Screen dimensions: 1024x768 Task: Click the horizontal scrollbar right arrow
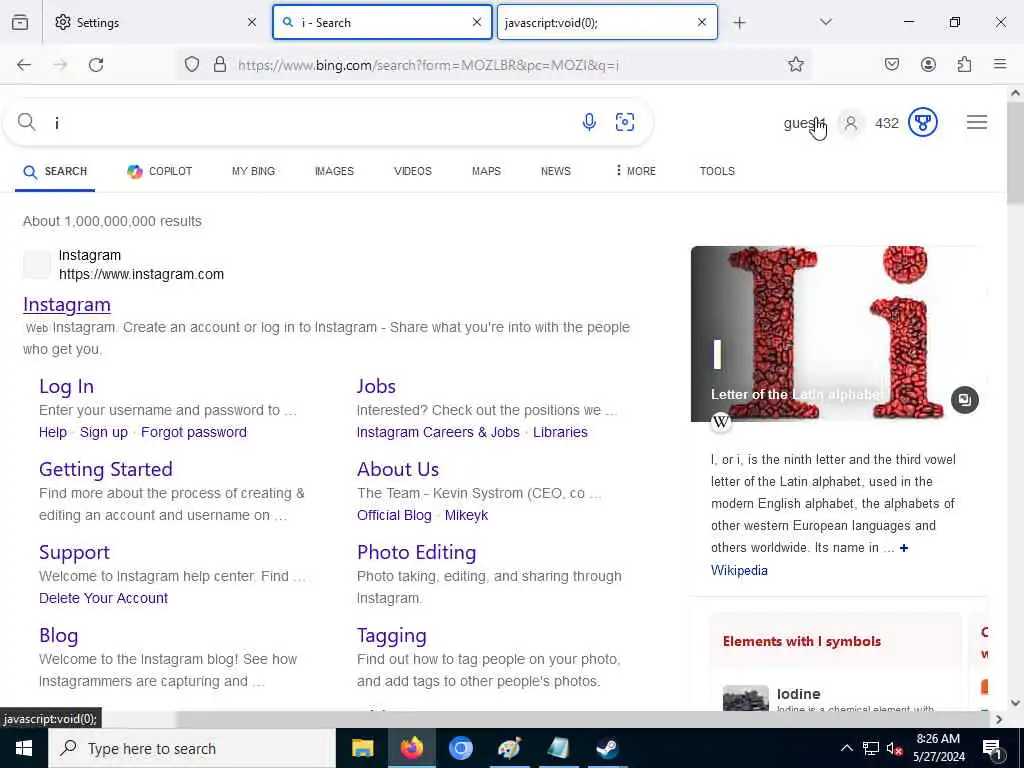[999, 719]
